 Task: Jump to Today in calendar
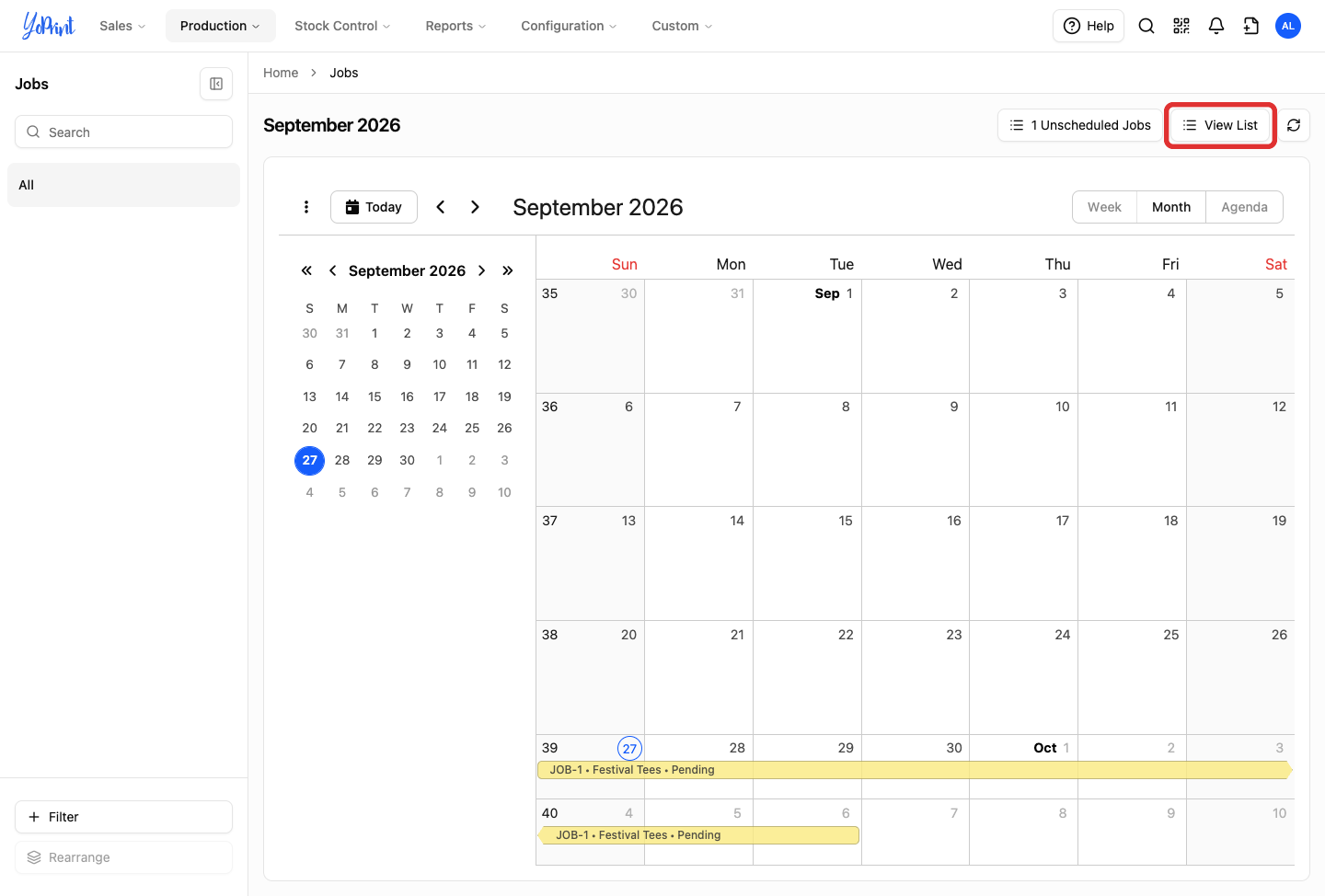pos(374,207)
